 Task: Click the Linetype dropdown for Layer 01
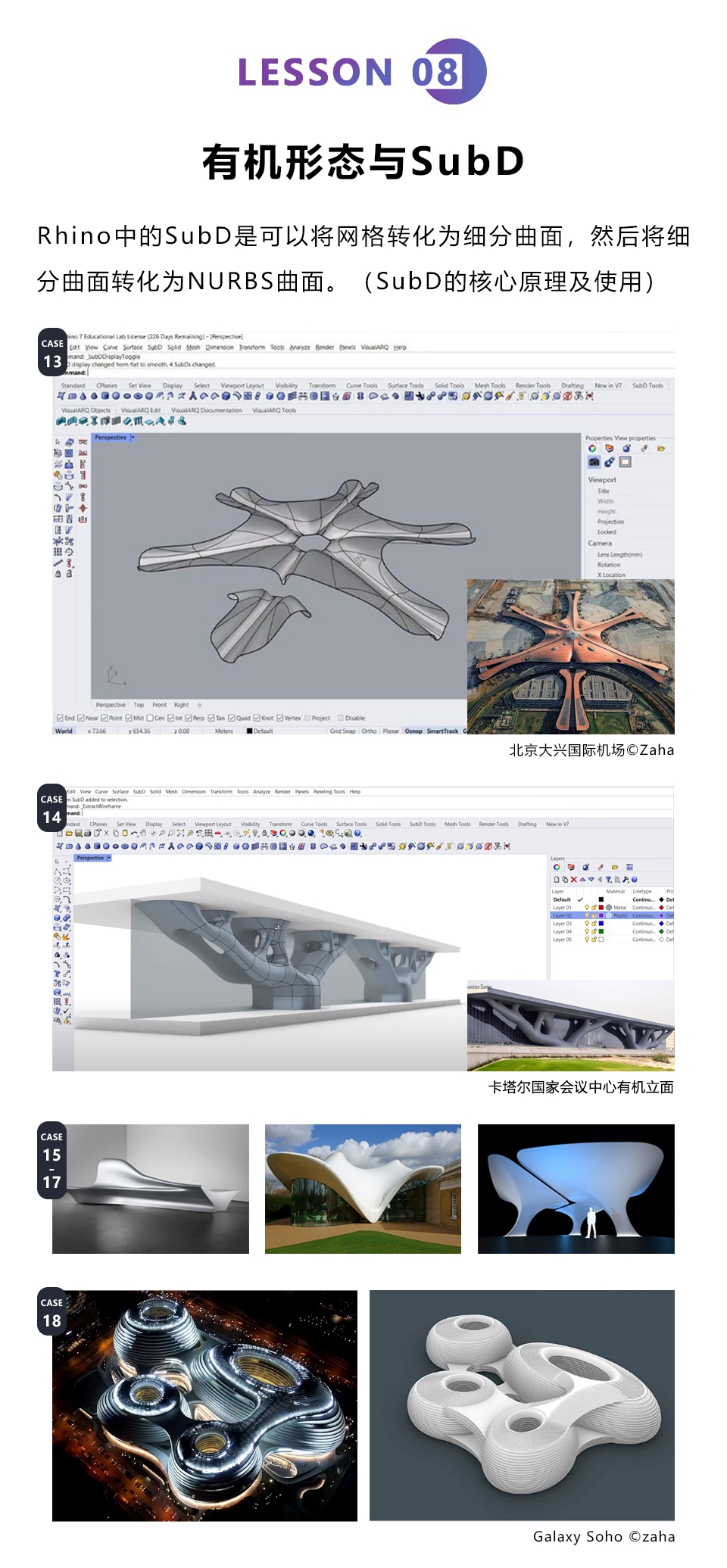(x=643, y=907)
